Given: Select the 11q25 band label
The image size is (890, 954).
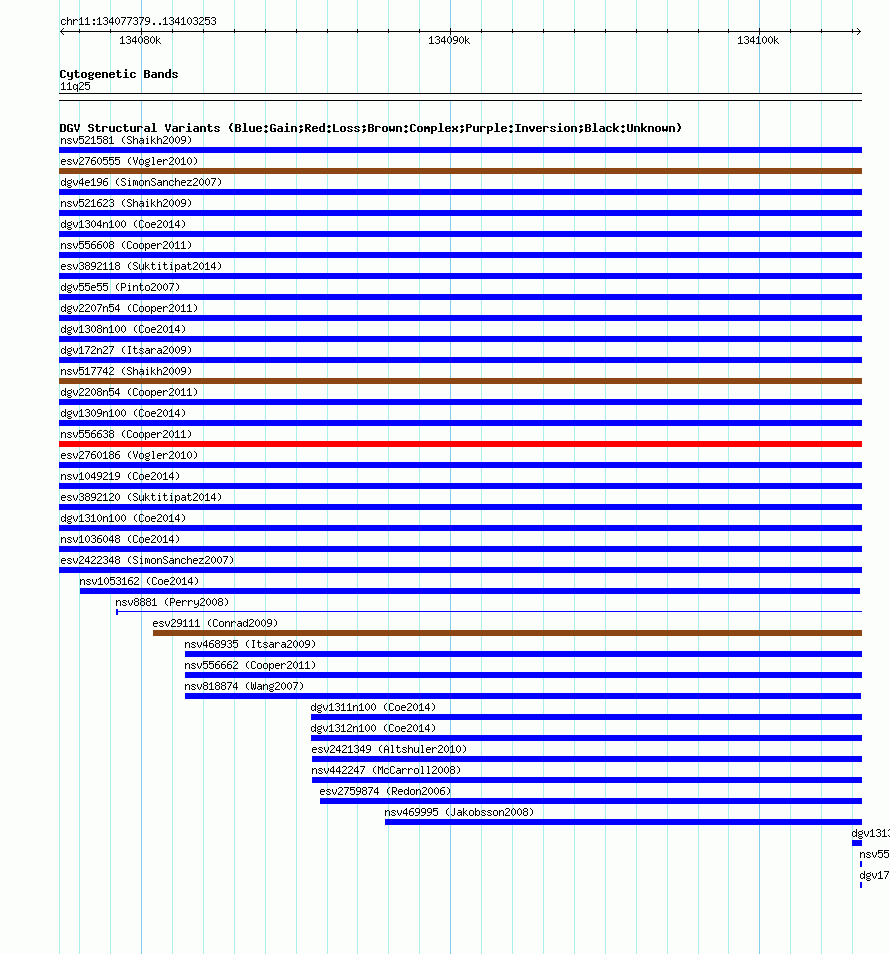Looking at the screenshot, I should pyautogui.click(x=75, y=86).
